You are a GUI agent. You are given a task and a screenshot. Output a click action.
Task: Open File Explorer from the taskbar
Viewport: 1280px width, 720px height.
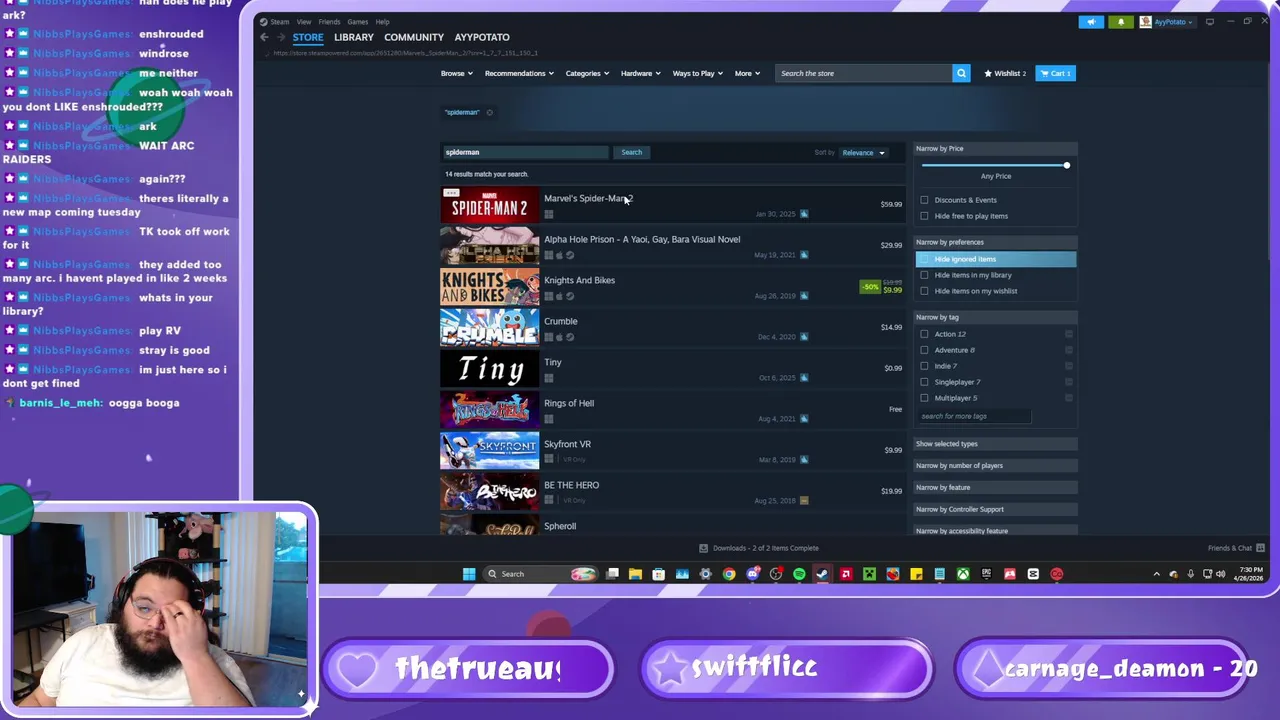coord(635,574)
